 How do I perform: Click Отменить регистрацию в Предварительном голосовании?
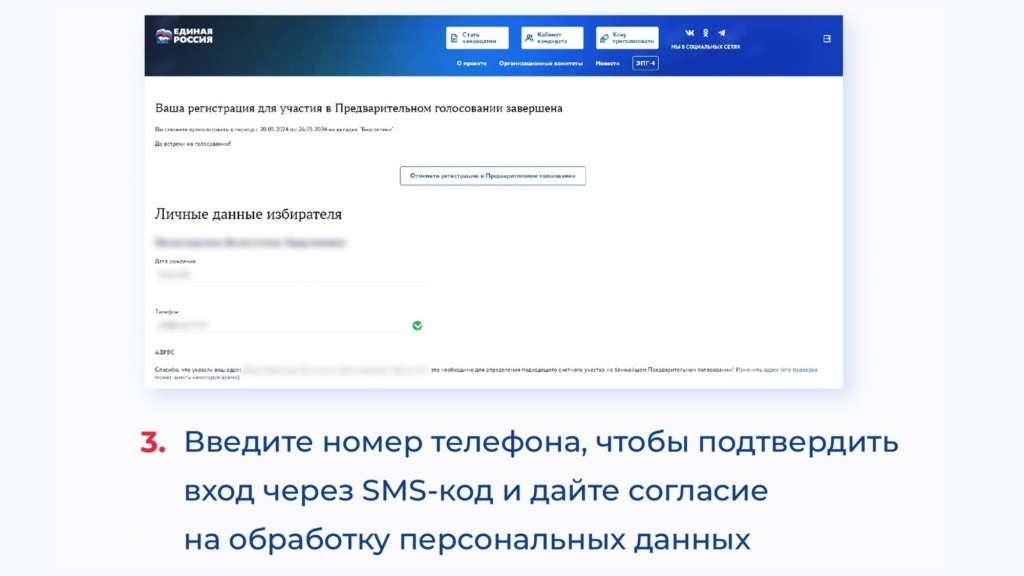[492, 174]
